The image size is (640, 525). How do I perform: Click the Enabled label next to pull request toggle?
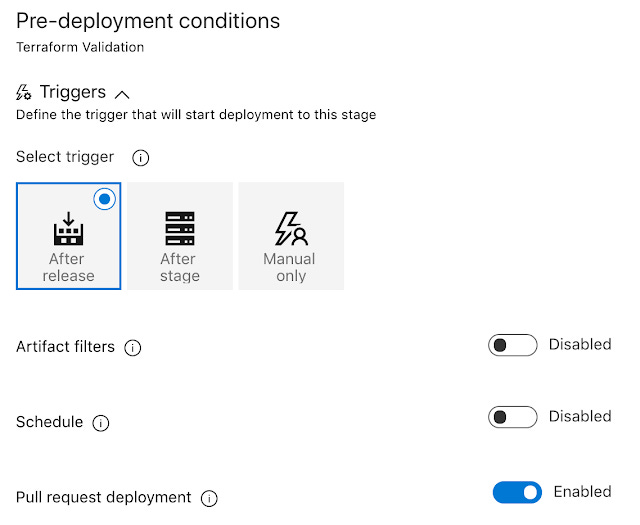click(582, 491)
